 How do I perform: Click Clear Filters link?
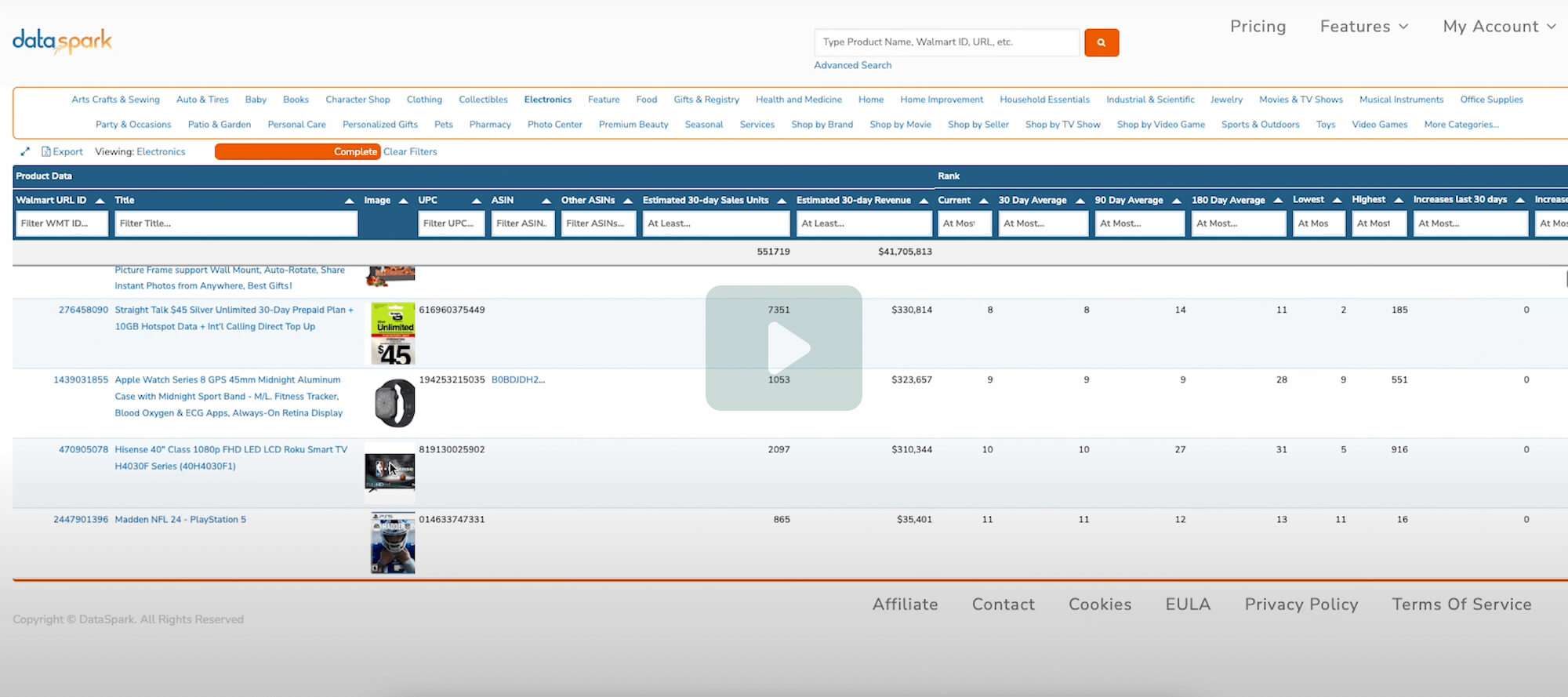410,151
